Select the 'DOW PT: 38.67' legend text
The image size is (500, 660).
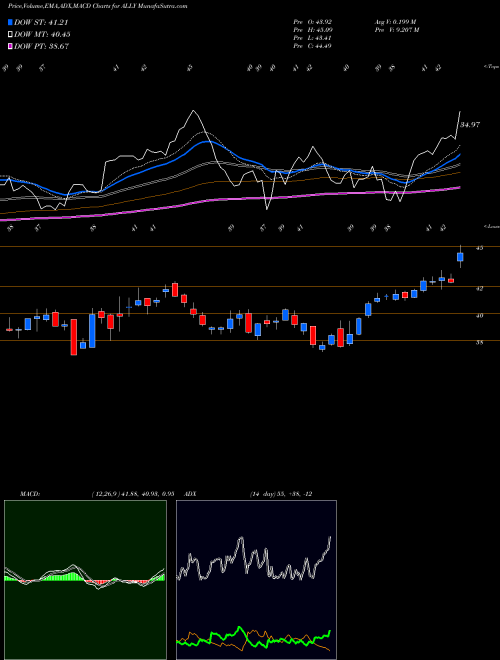[x=41, y=46]
